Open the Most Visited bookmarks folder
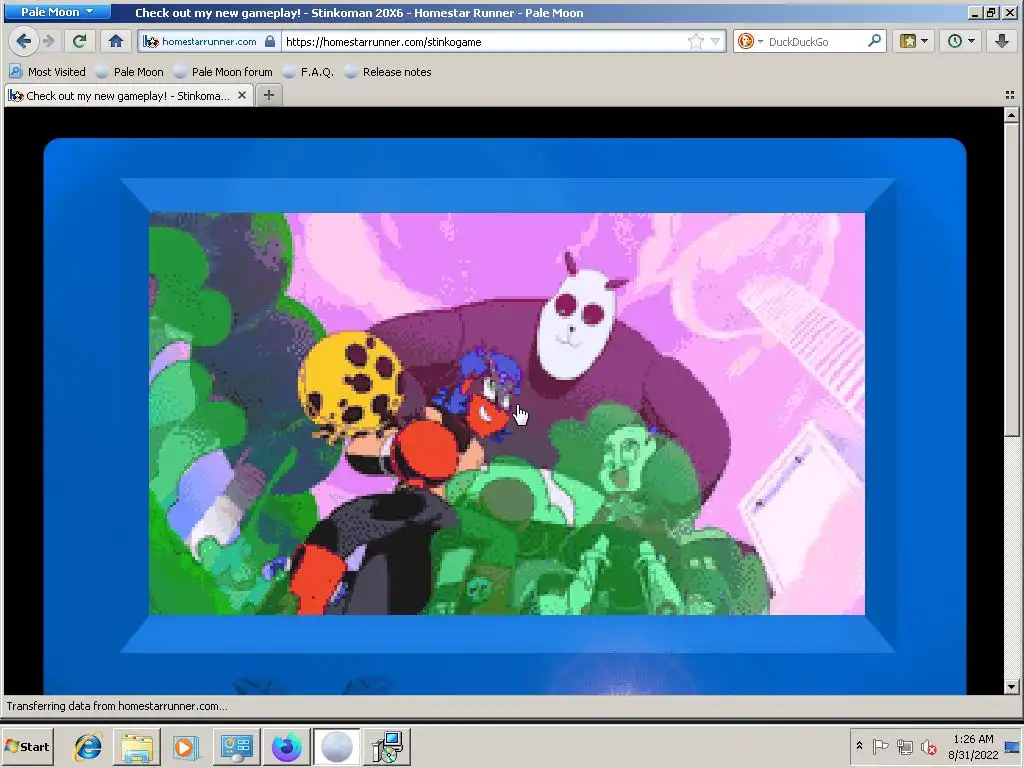The height and width of the screenshot is (768, 1024). point(48,72)
